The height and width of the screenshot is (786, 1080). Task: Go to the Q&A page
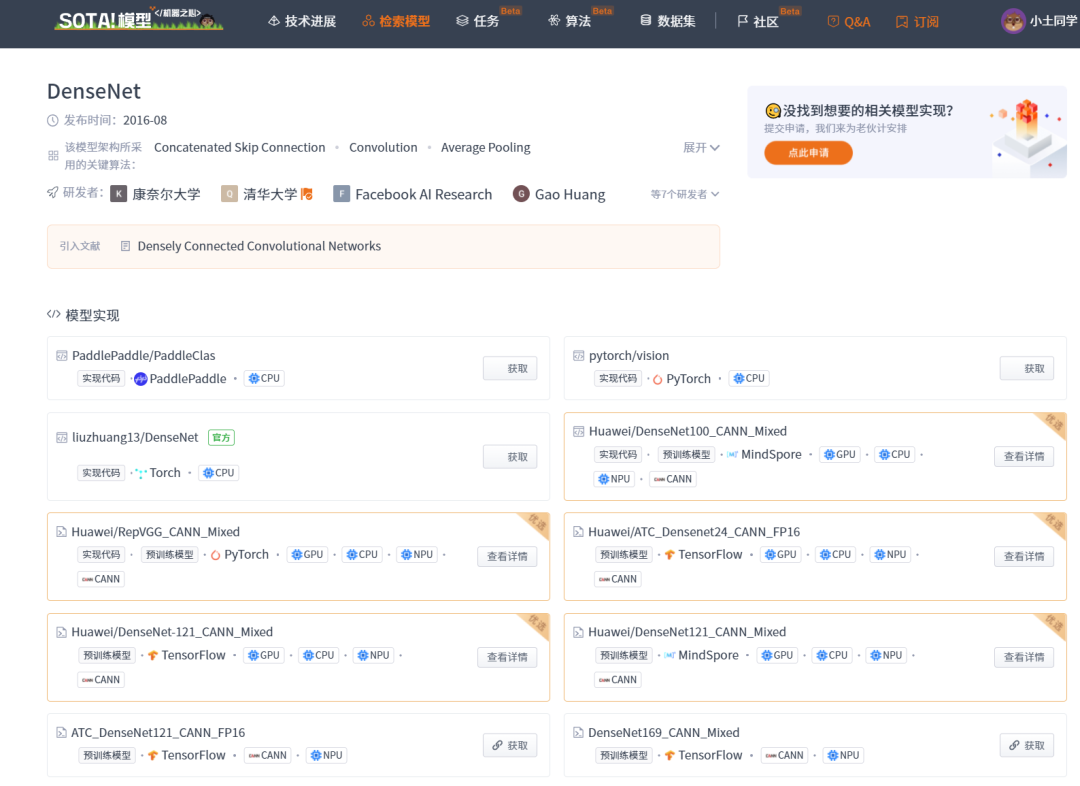click(849, 22)
